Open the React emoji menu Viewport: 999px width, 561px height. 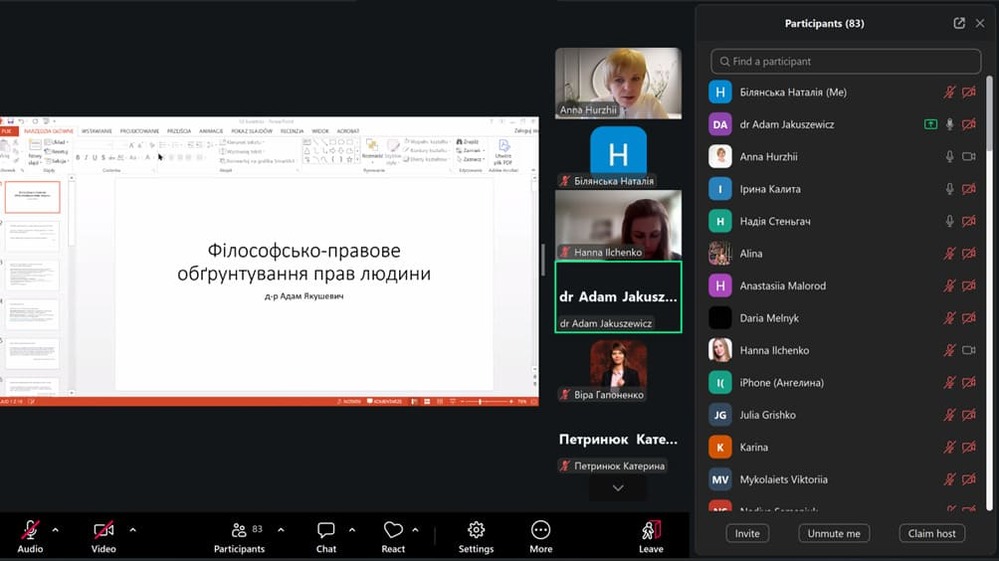pos(393,530)
